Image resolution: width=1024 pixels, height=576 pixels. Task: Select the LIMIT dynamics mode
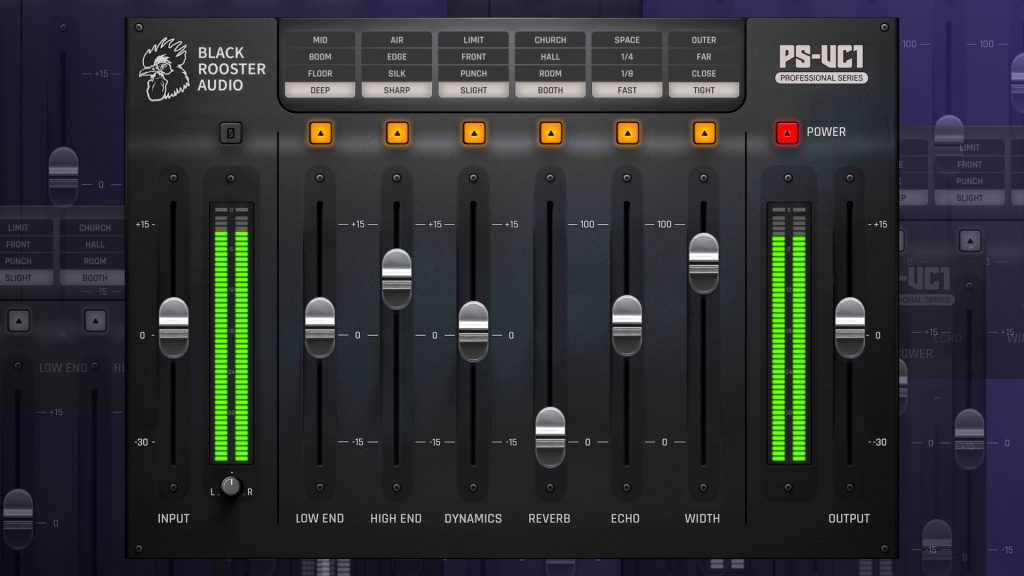(x=473, y=40)
